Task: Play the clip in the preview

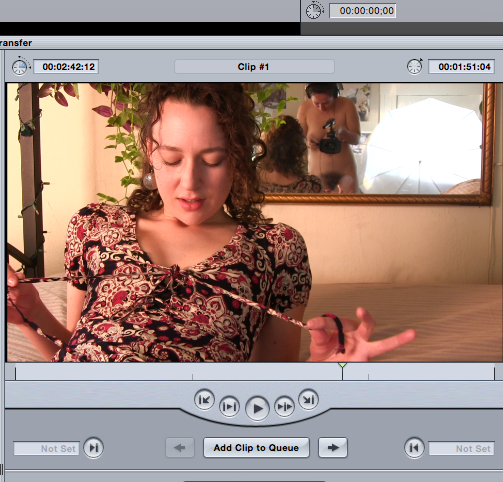Action: (257, 408)
